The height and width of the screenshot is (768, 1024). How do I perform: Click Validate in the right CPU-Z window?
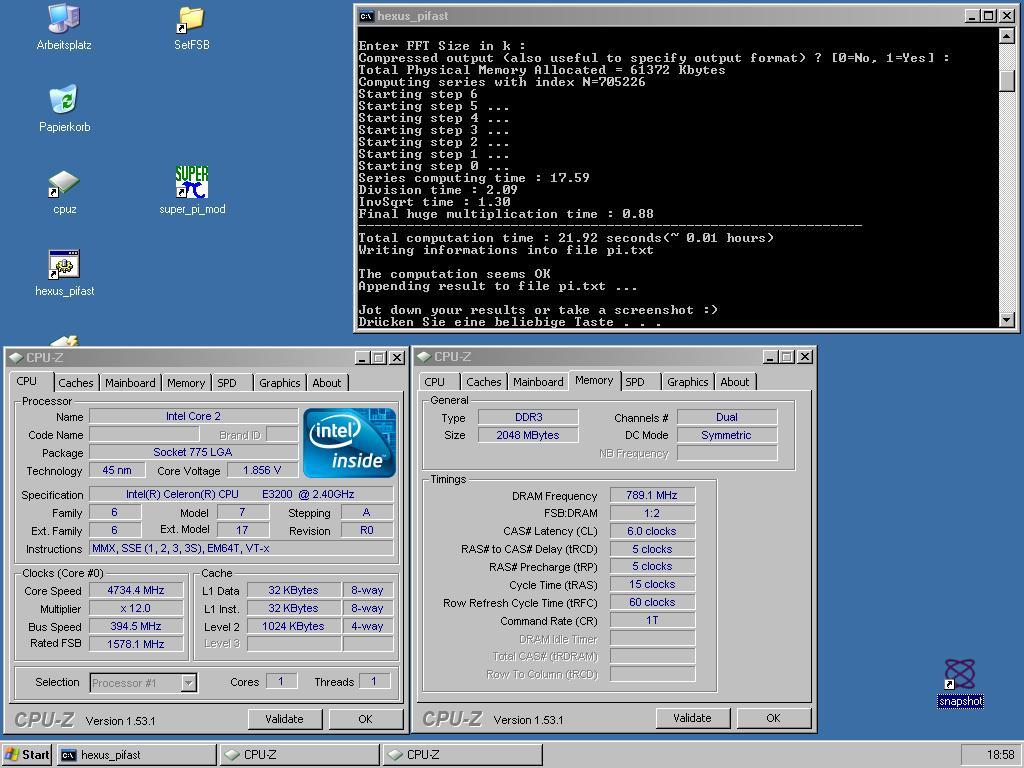point(692,718)
